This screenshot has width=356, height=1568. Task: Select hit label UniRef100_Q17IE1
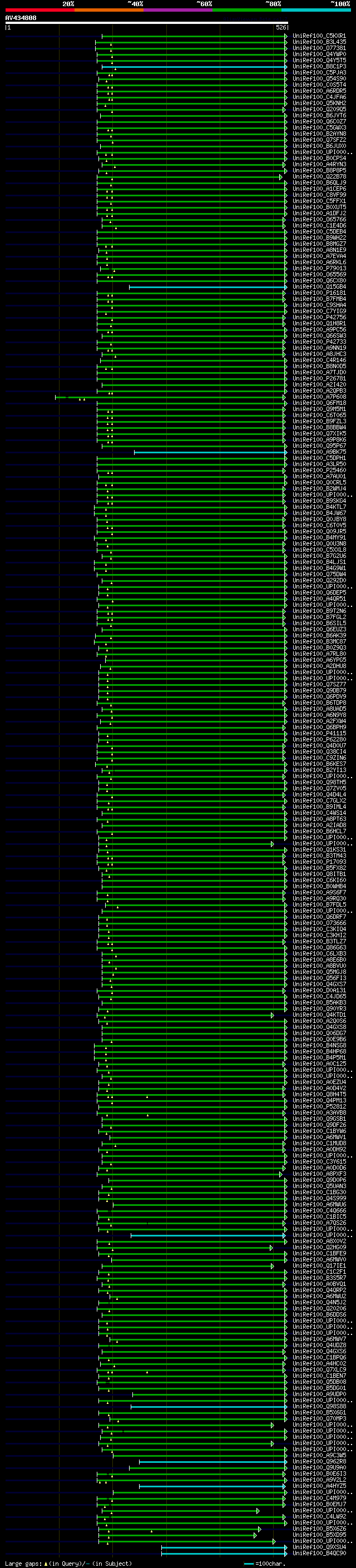pos(319,1266)
